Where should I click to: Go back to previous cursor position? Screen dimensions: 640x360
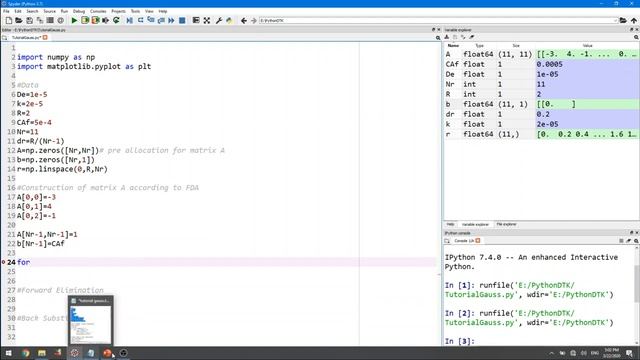click(244, 20)
